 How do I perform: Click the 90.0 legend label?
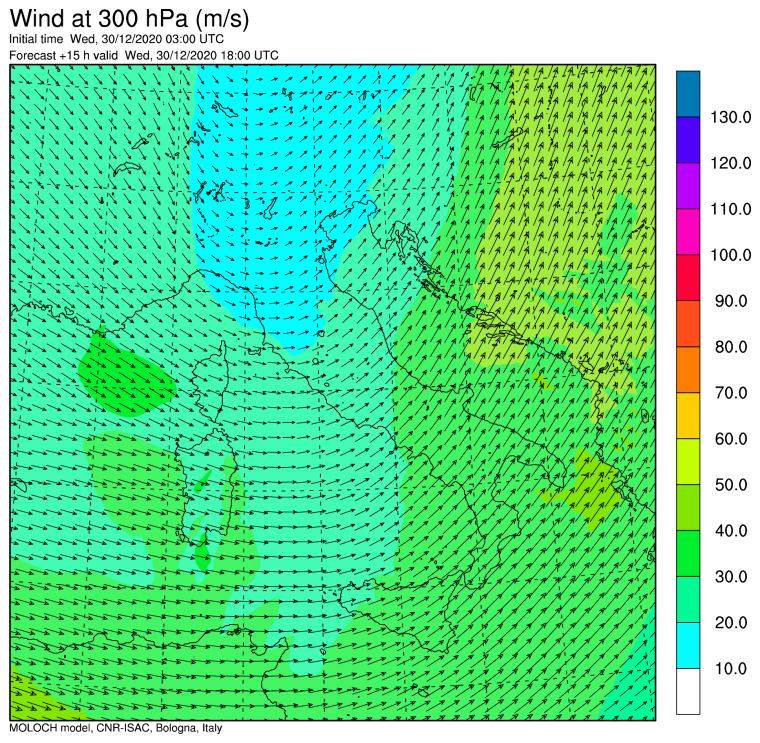pos(731,301)
